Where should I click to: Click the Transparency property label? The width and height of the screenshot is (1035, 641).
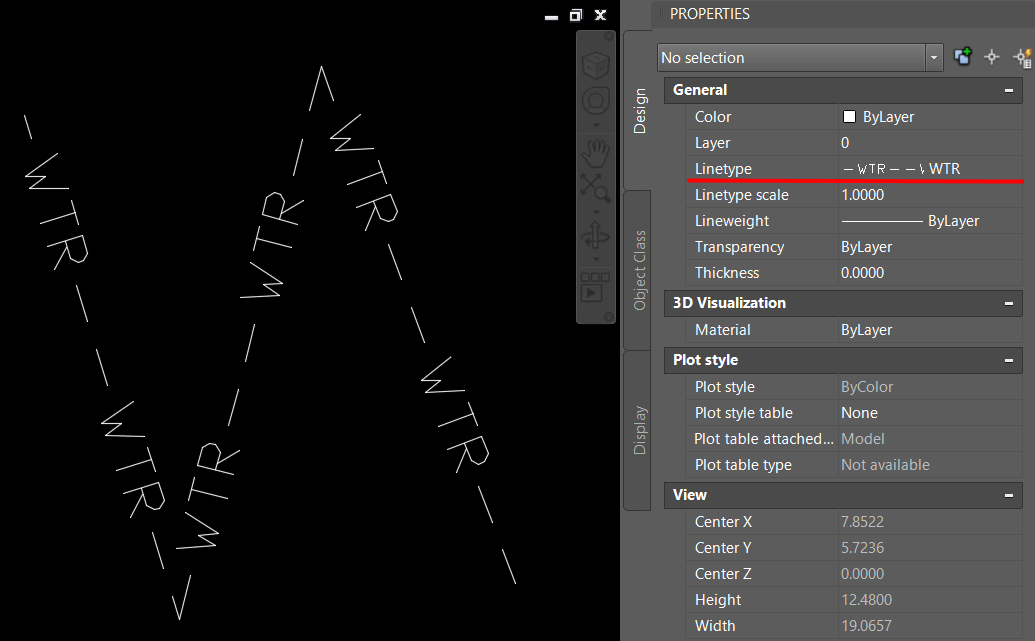(739, 247)
